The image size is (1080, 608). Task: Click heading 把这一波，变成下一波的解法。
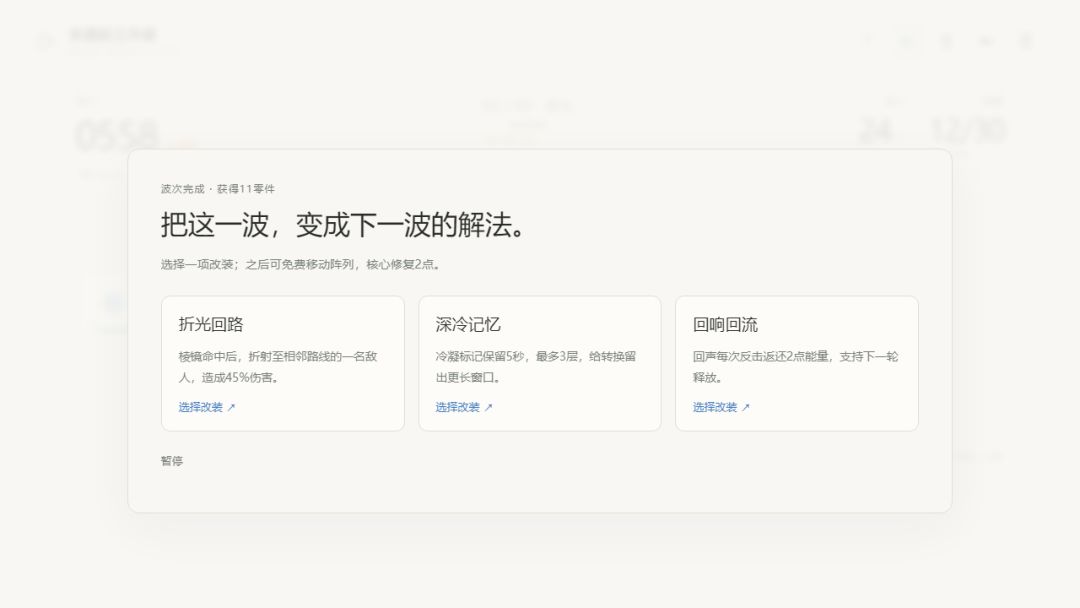click(344, 225)
